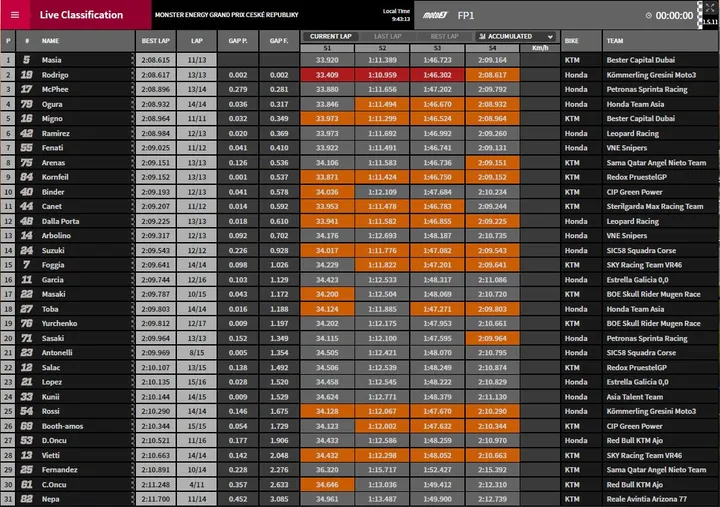Image resolution: width=720 pixels, height=507 pixels.
Task: Click the Local Time display
Action: tap(397, 15)
